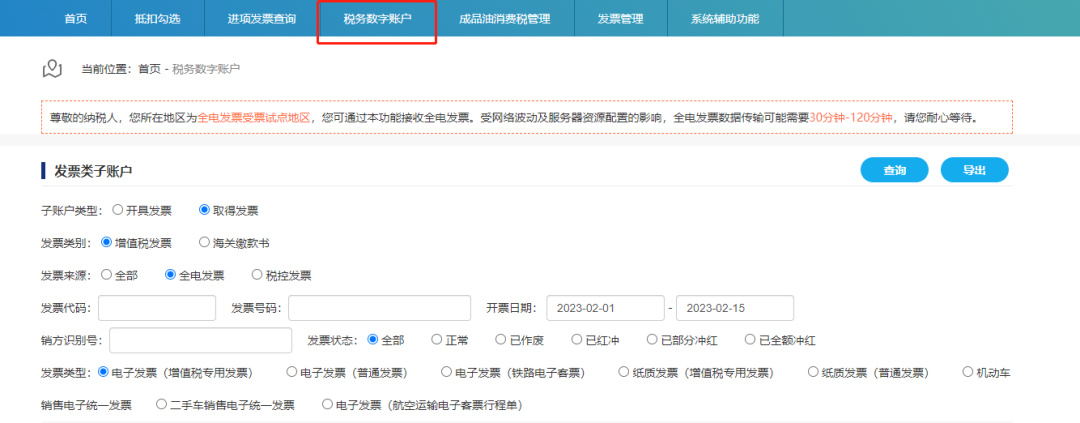Select 开具发票 sub-account type
1080x423 pixels.
[x=118, y=210]
